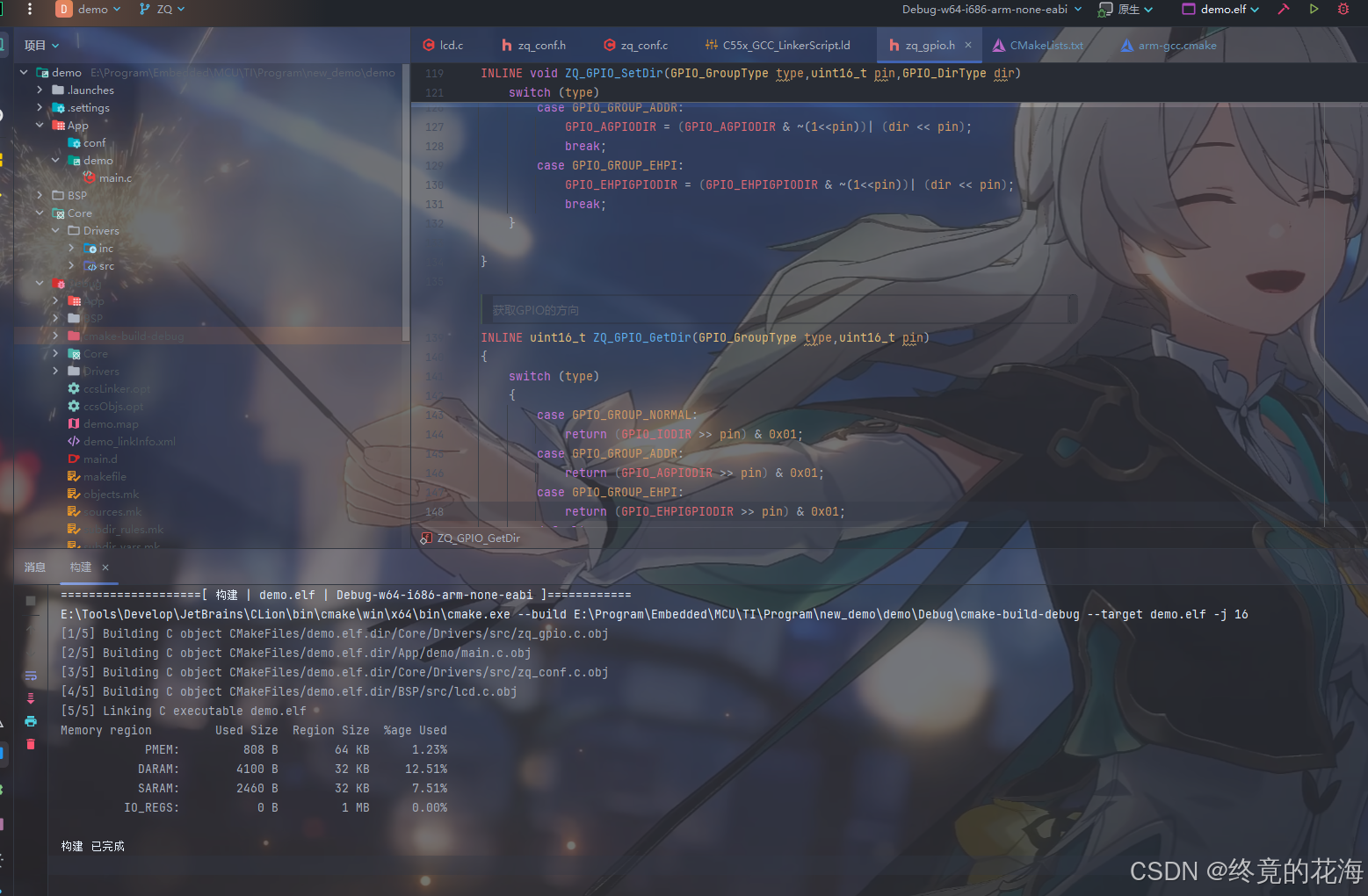
Task: Click the 获取GPIO的方向 doc comment block
Action: (778, 309)
